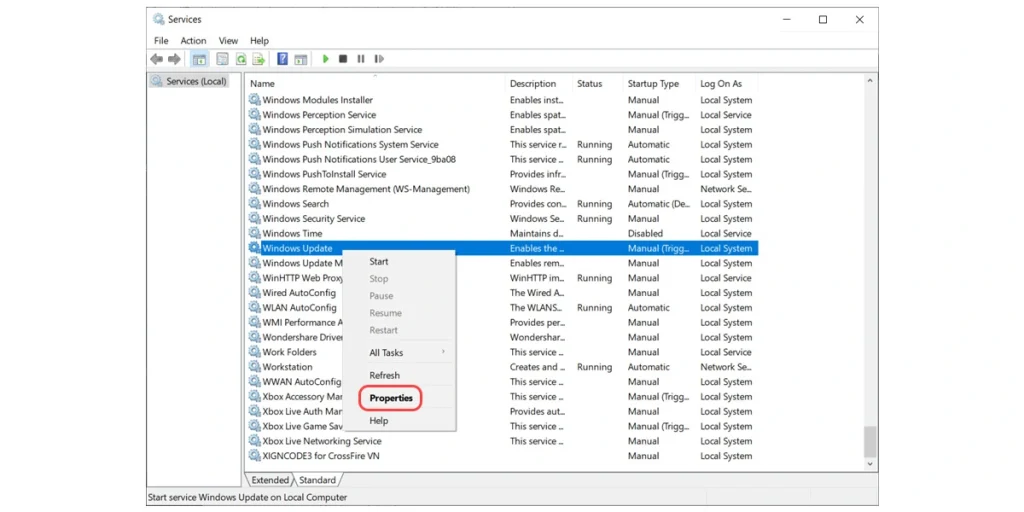Open the Help menu in the menu bar
The height and width of the screenshot is (512, 1024).
(259, 40)
